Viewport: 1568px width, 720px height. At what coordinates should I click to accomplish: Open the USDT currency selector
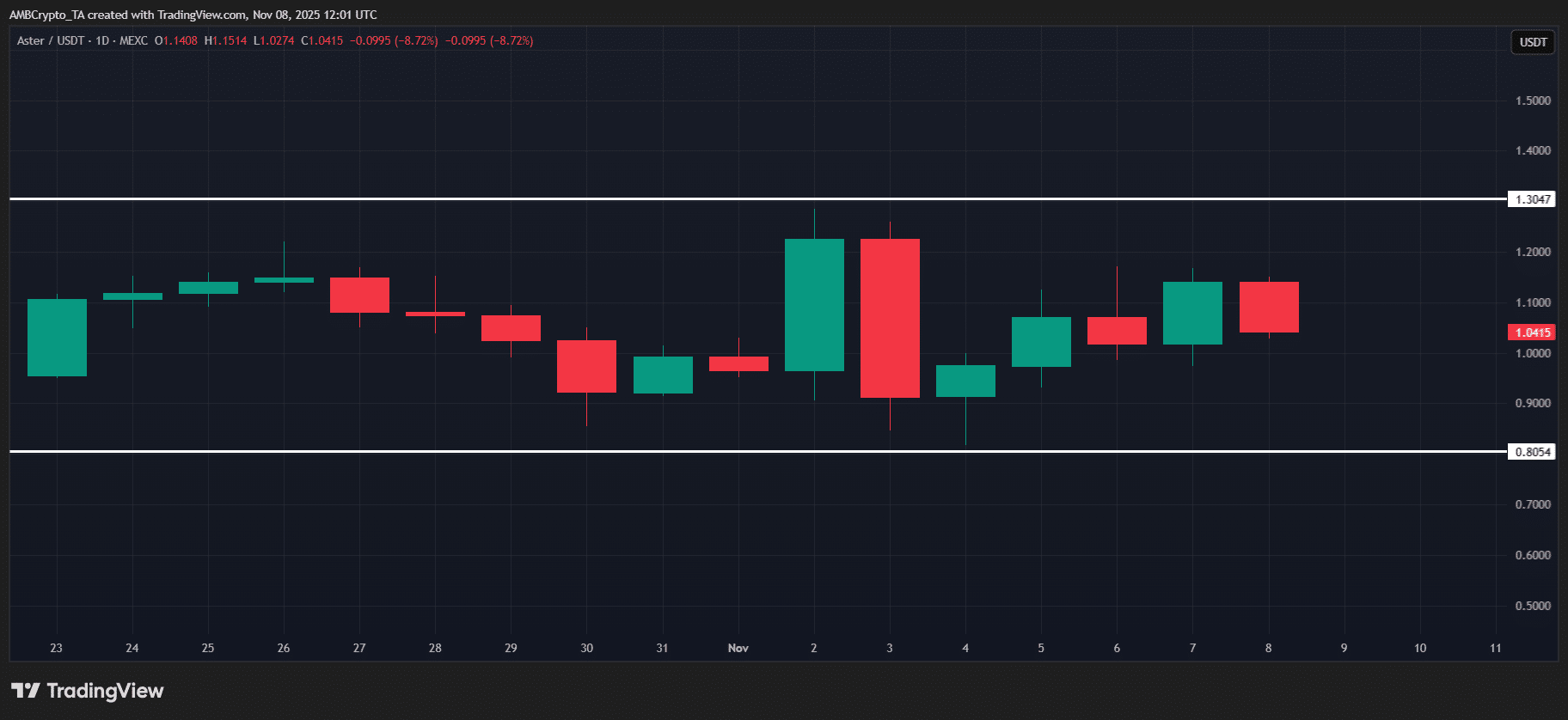click(x=1533, y=42)
